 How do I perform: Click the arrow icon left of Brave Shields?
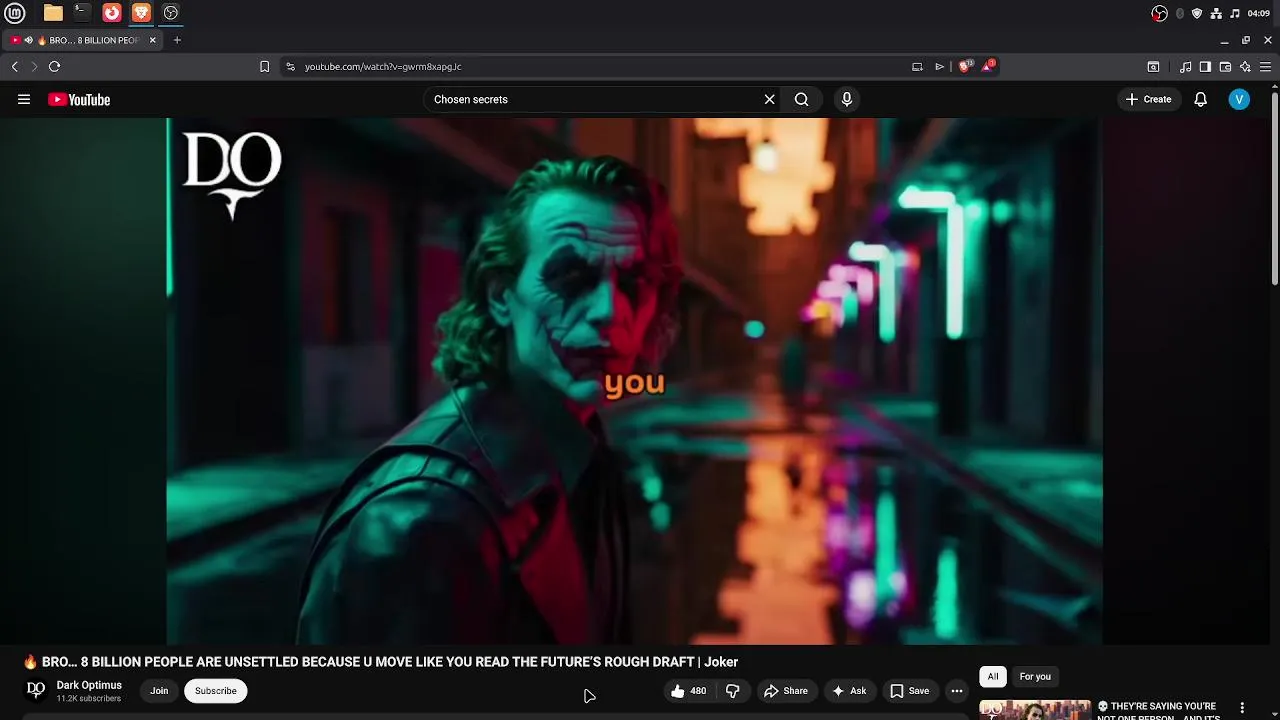tap(939, 66)
